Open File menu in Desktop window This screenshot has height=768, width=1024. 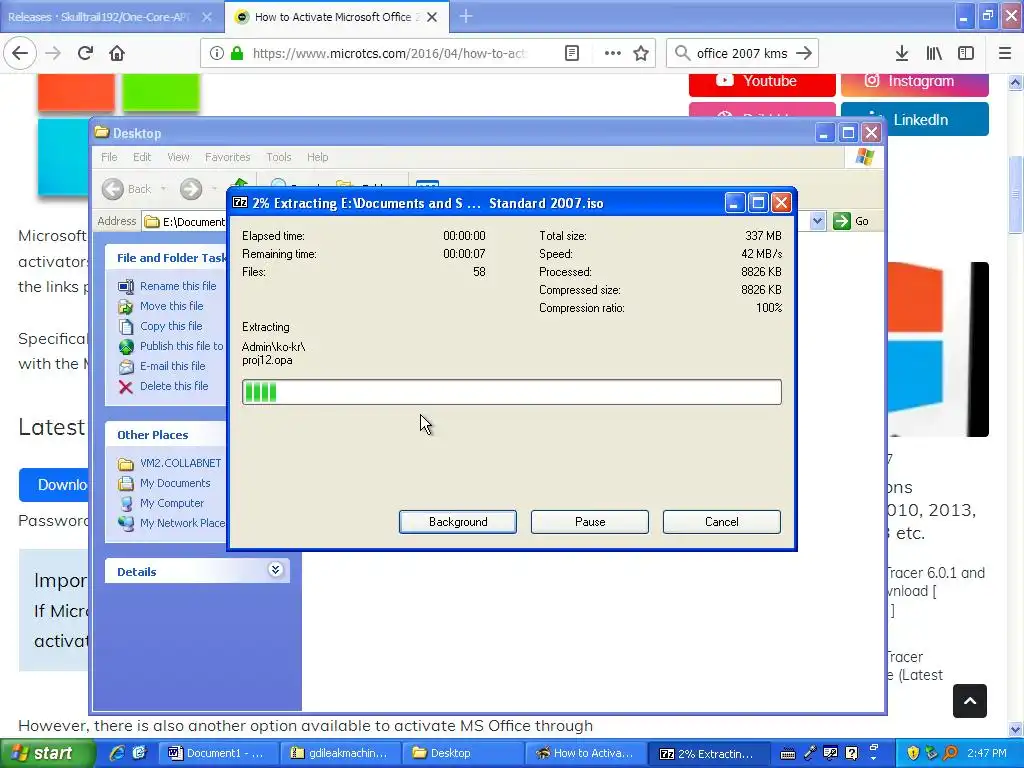(x=109, y=157)
